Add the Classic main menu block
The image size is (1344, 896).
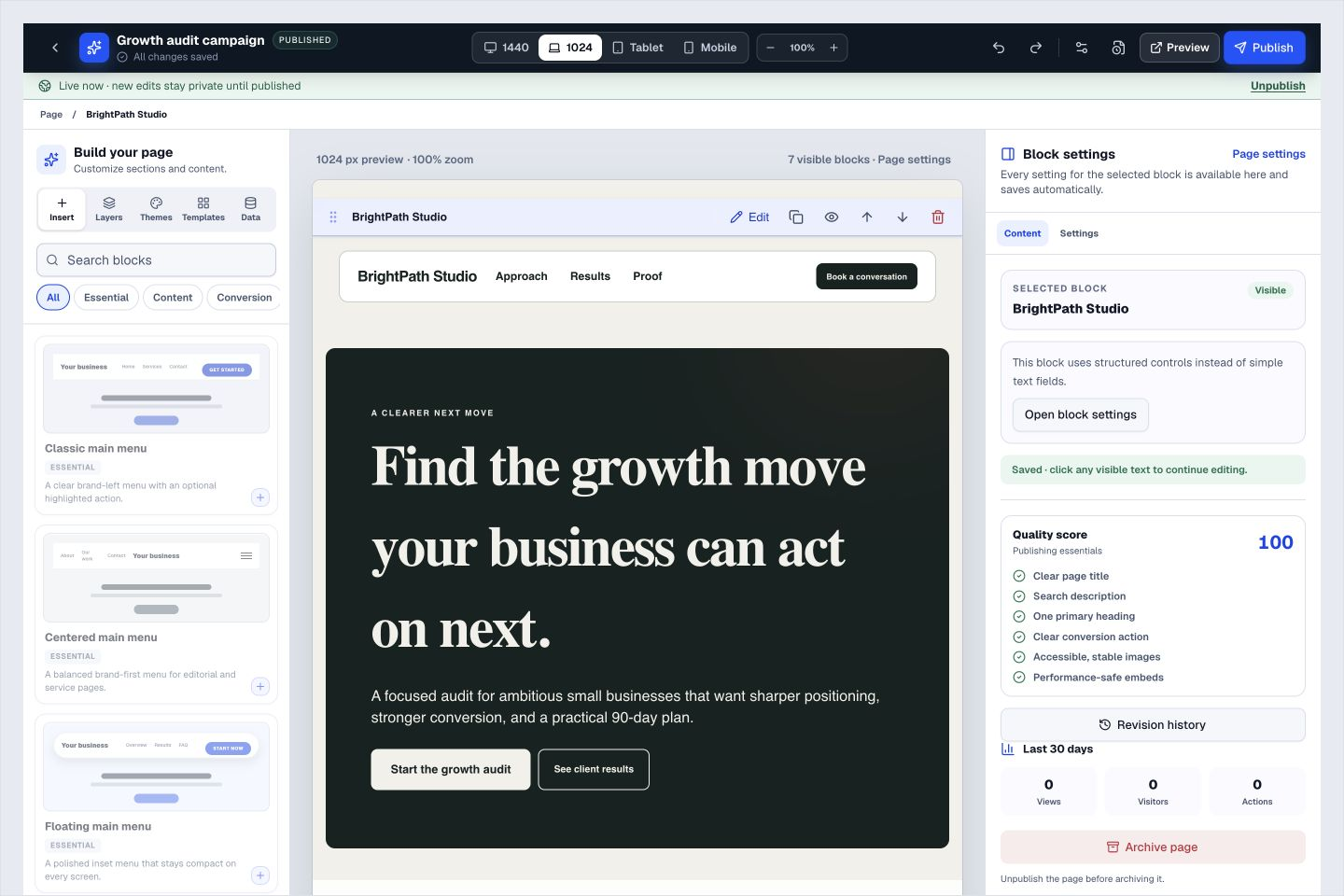[x=260, y=497]
